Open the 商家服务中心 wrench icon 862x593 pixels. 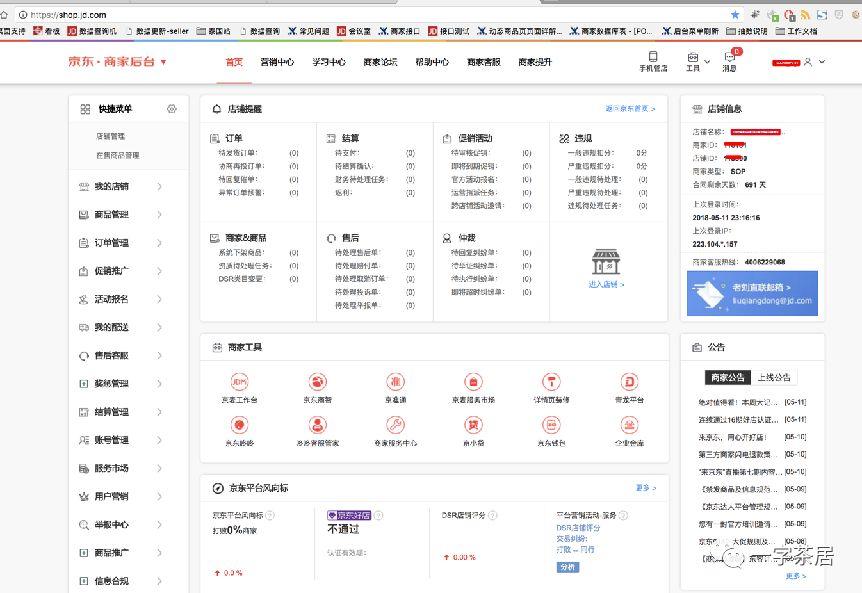(395, 425)
